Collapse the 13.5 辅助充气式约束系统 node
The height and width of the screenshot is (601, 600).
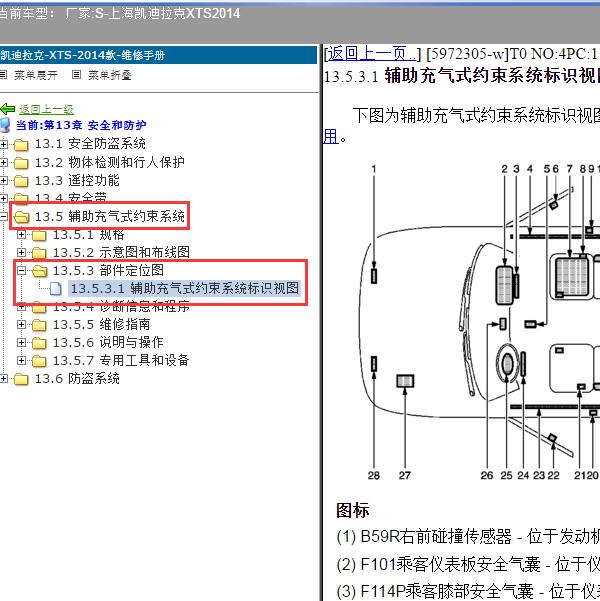(3, 217)
